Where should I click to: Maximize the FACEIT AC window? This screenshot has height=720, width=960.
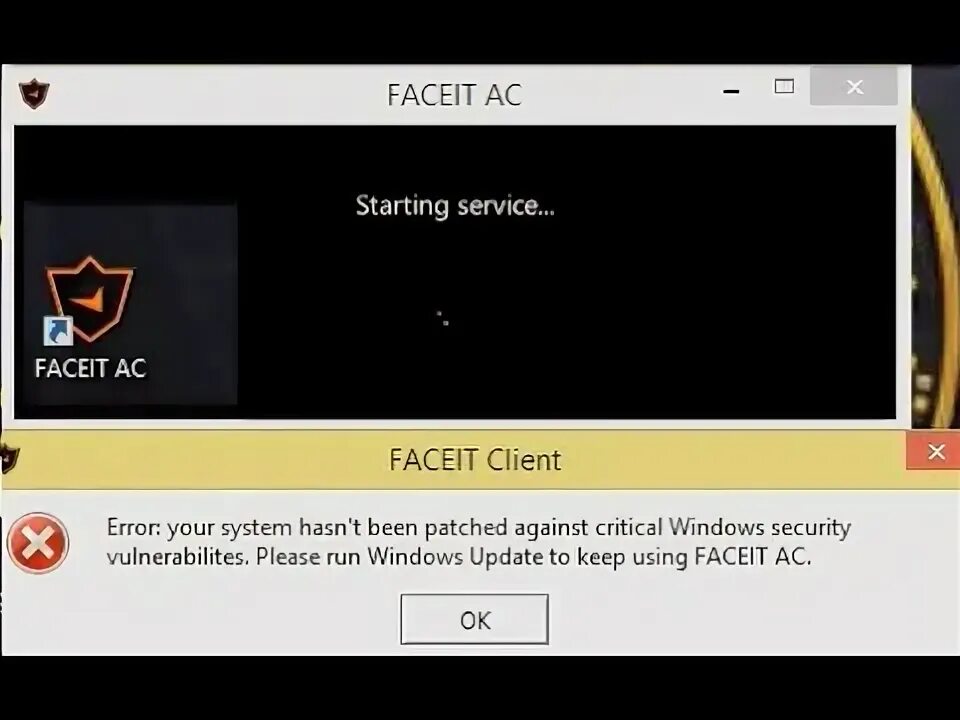click(x=784, y=86)
